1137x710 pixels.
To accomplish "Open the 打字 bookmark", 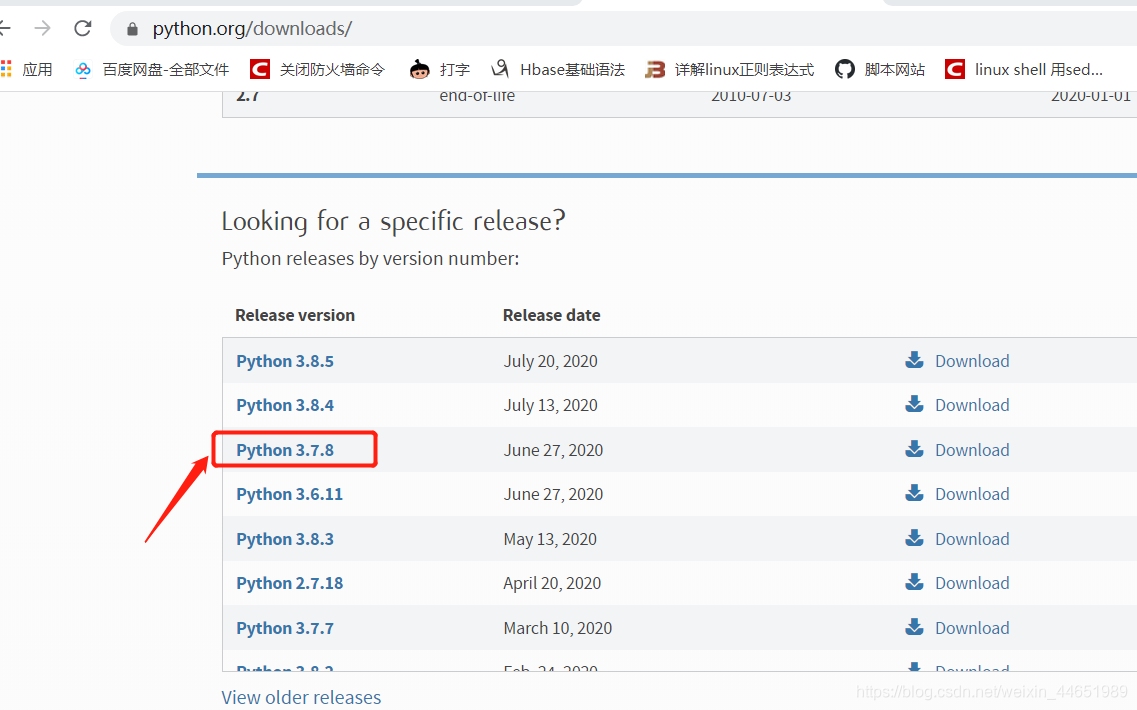I will [439, 70].
